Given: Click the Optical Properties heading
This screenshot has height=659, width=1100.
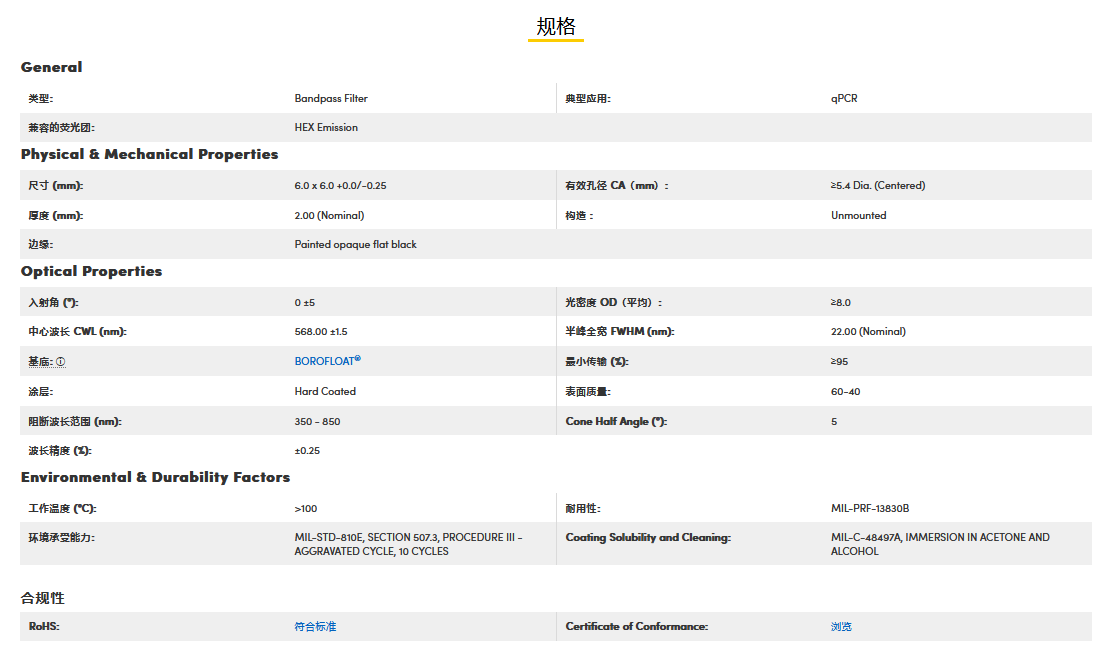Looking at the screenshot, I should 91,271.
